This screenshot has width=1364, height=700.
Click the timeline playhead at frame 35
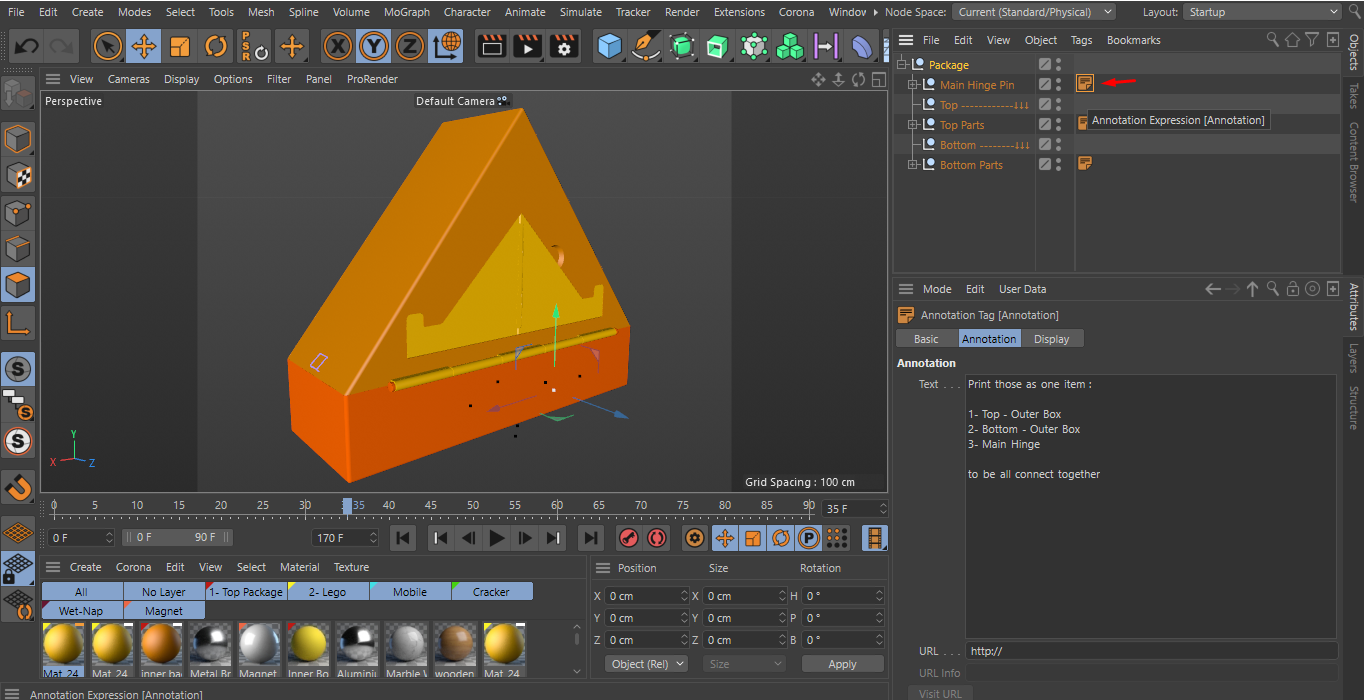346,506
